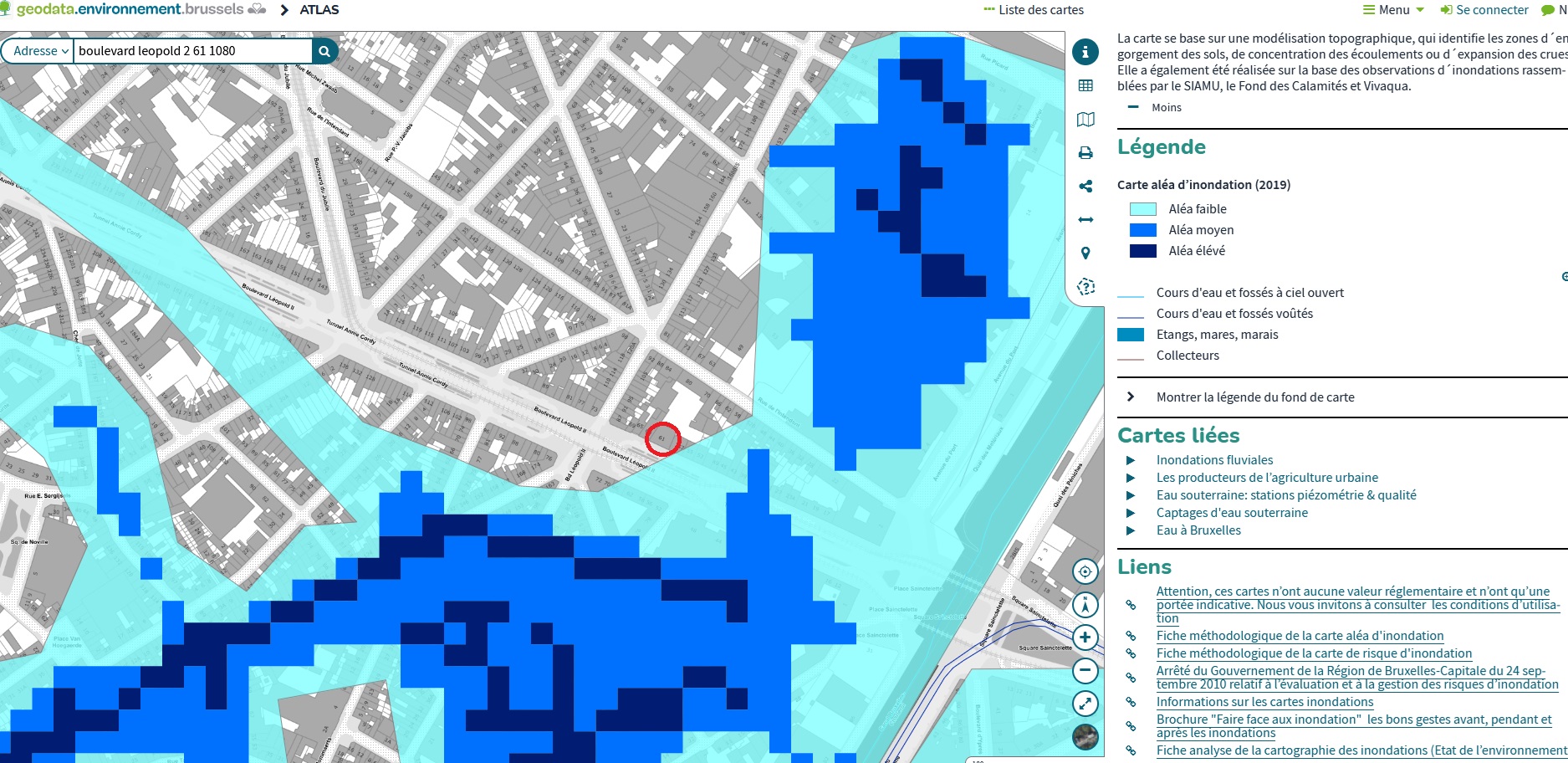Zoom in on the map
Screen dimensions: 1568x763
pyautogui.click(x=1085, y=638)
